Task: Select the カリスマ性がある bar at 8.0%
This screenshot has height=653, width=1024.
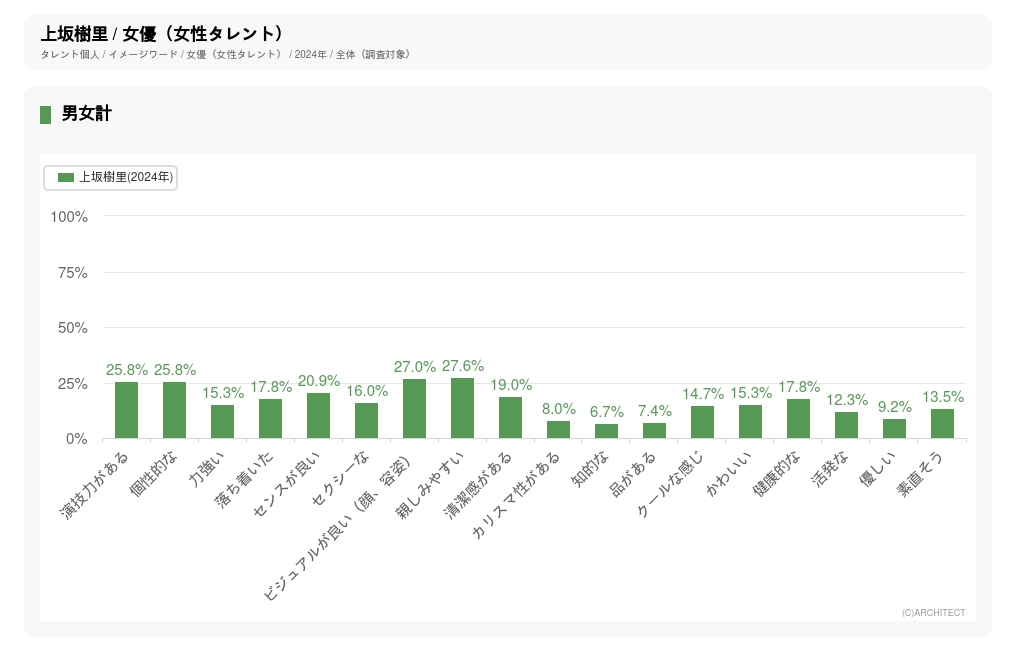Action: click(x=559, y=430)
